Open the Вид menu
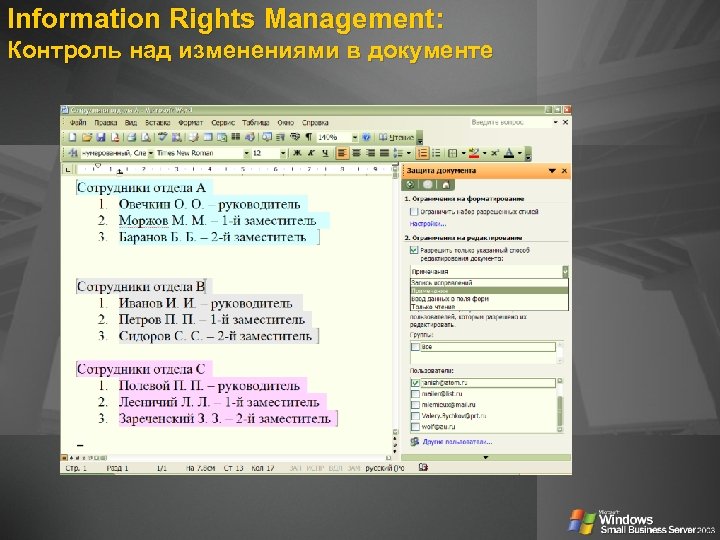720x540 pixels. (131, 123)
